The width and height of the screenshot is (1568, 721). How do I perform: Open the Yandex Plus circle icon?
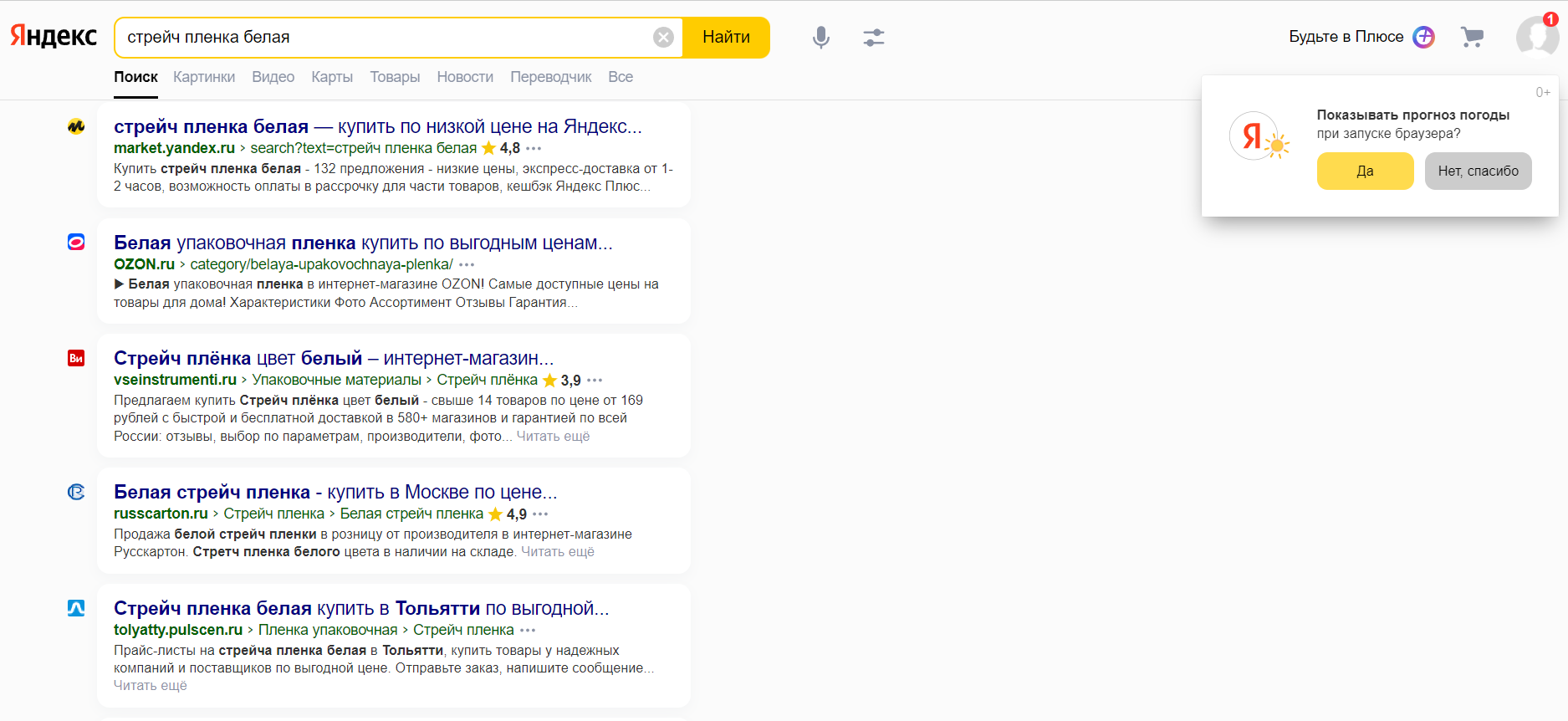[1423, 37]
